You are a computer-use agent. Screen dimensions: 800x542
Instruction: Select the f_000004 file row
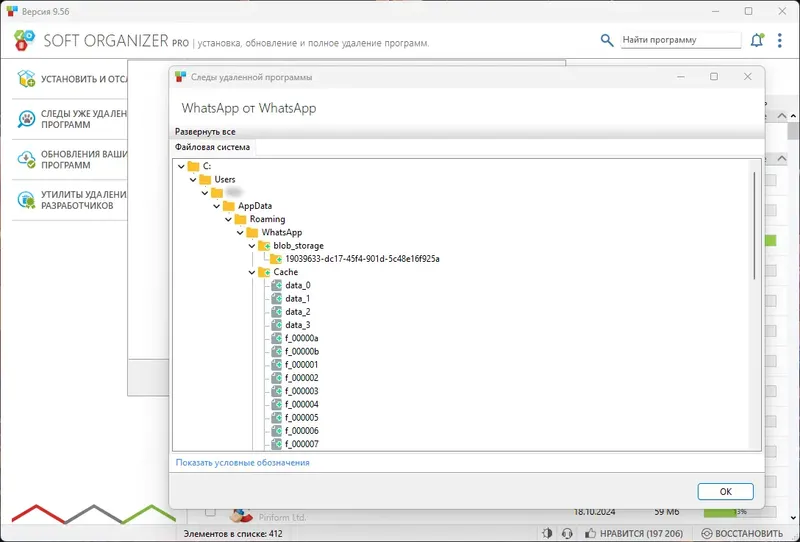[294, 404]
